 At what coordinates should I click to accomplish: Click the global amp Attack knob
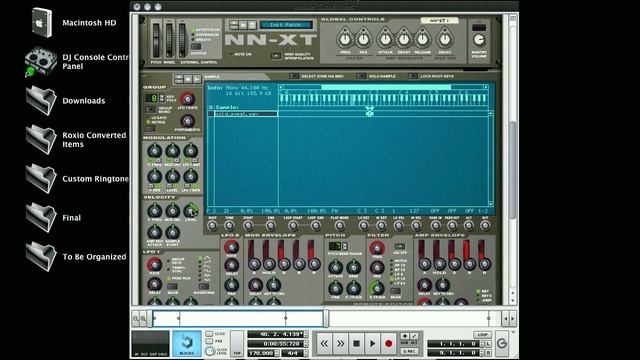coord(385,40)
